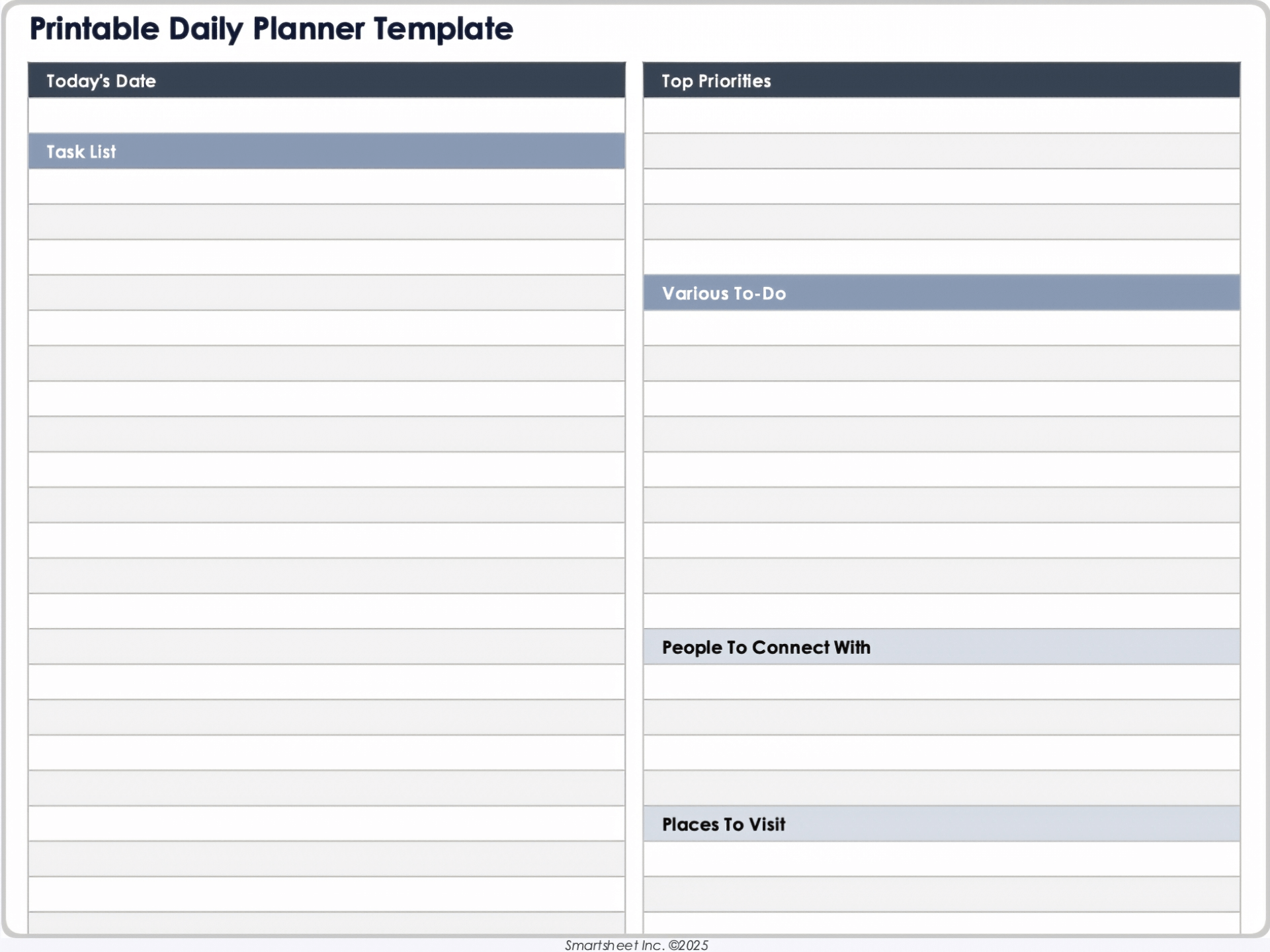The image size is (1270, 952).
Task: Select the Task List header bar
Action: [x=326, y=151]
